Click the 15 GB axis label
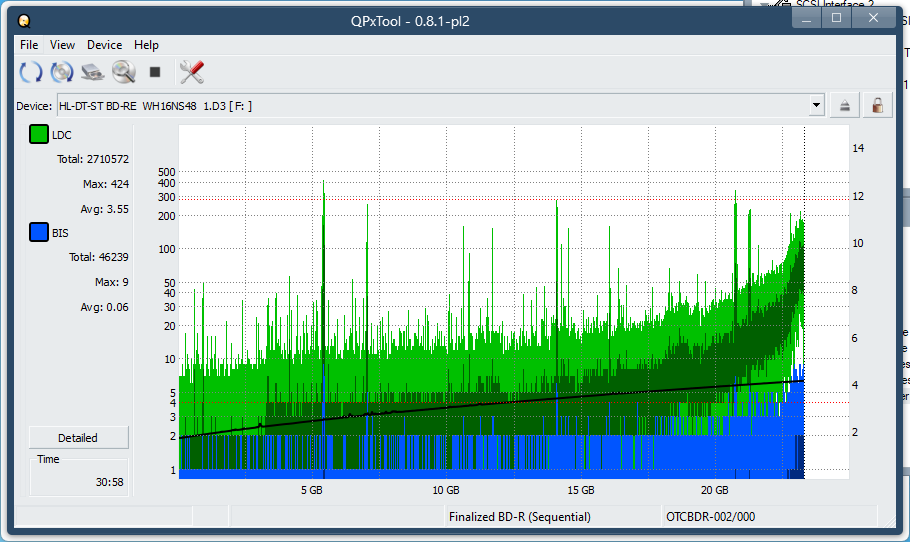Viewport: 910px width, 542px height. coord(580,490)
